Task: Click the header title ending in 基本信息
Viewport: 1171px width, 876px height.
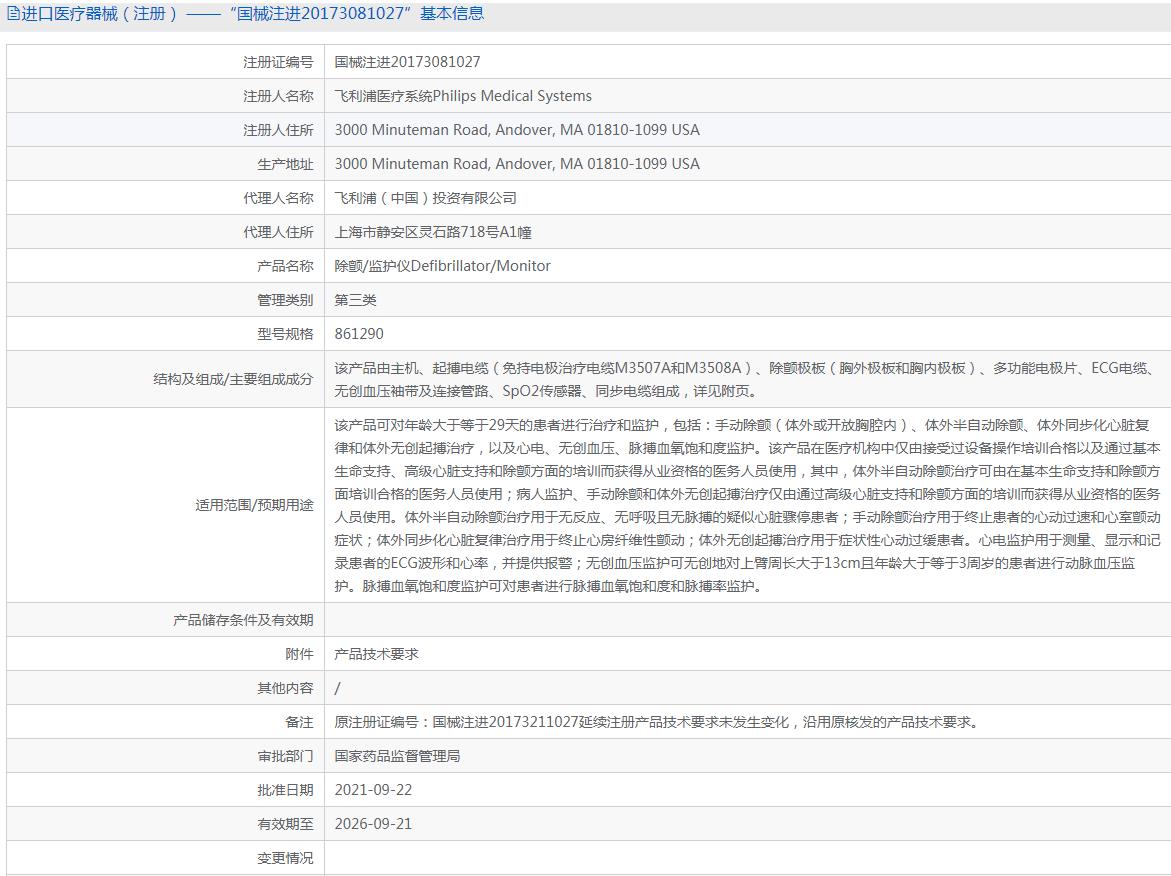Action: pos(252,14)
